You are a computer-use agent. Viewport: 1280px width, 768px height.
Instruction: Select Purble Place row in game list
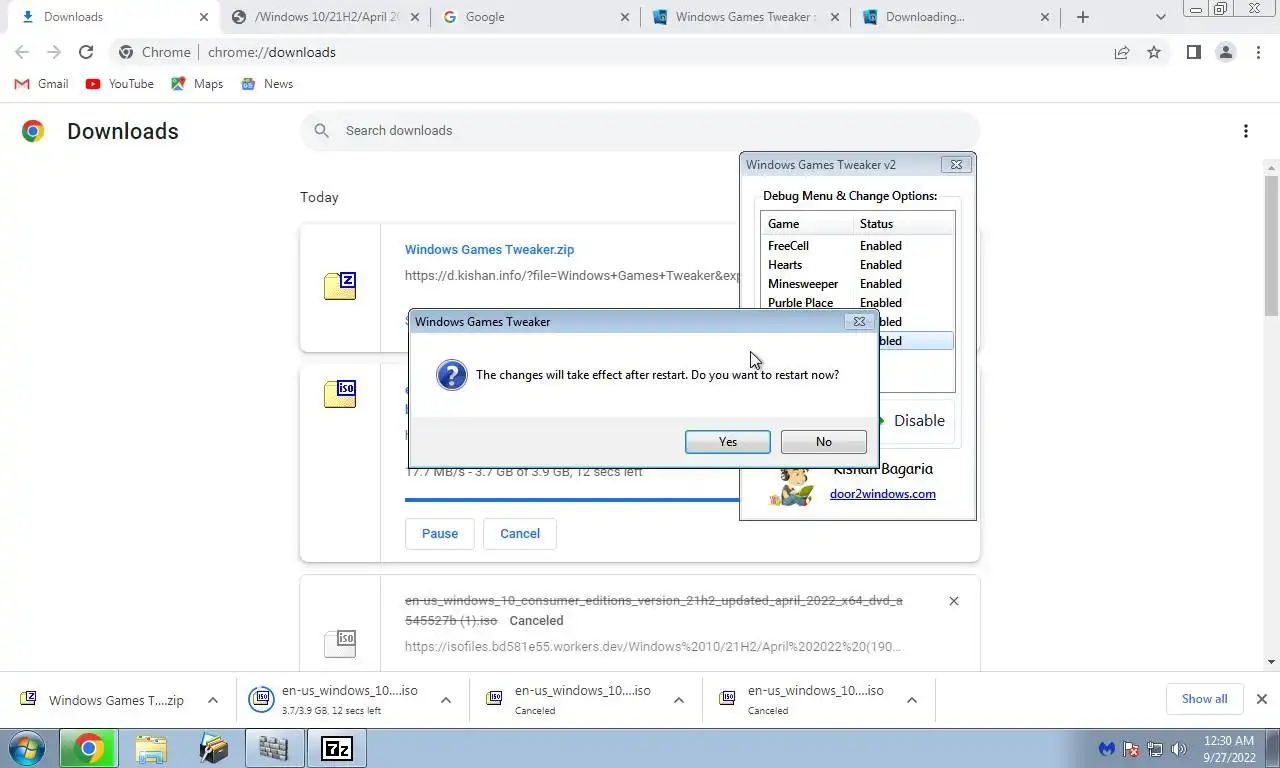click(x=857, y=302)
